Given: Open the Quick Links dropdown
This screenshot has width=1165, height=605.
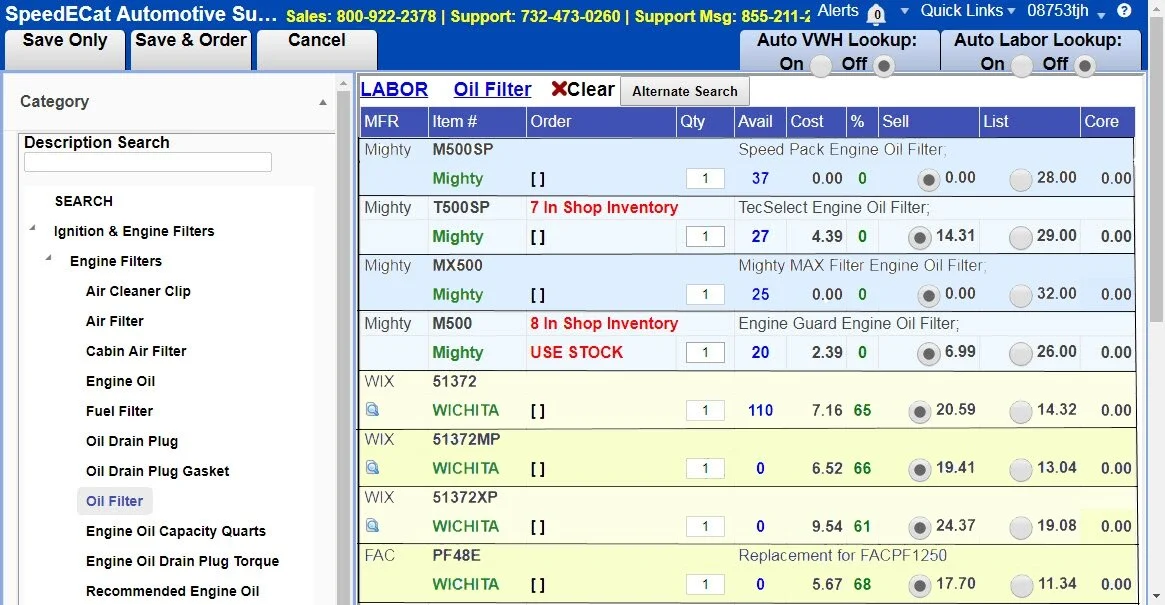Looking at the screenshot, I should click(x=967, y=10).
